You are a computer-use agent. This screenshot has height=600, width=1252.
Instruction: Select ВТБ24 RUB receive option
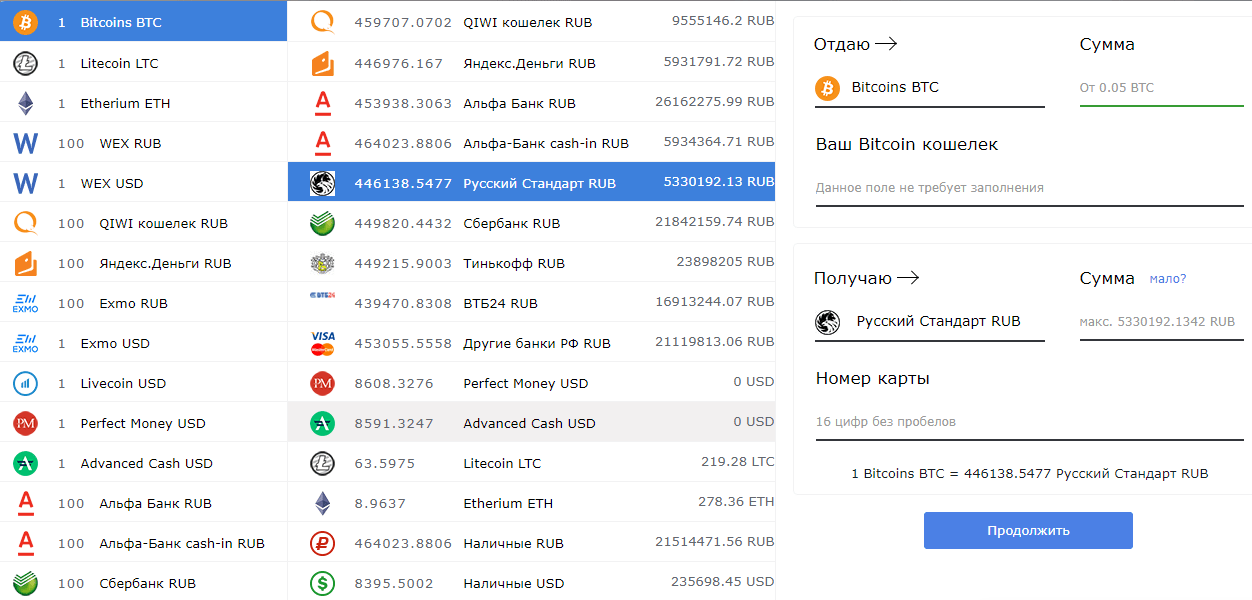point(531,303)
